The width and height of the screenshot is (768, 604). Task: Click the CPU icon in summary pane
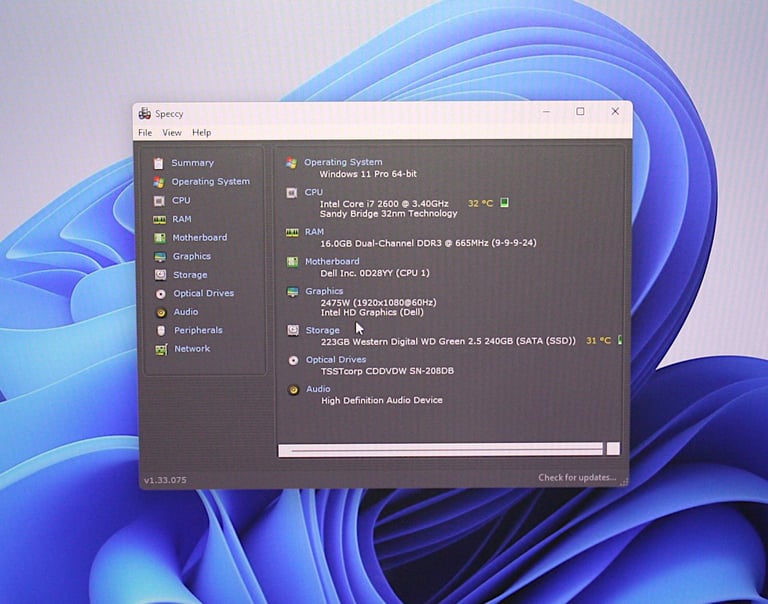tap(291, 193)
